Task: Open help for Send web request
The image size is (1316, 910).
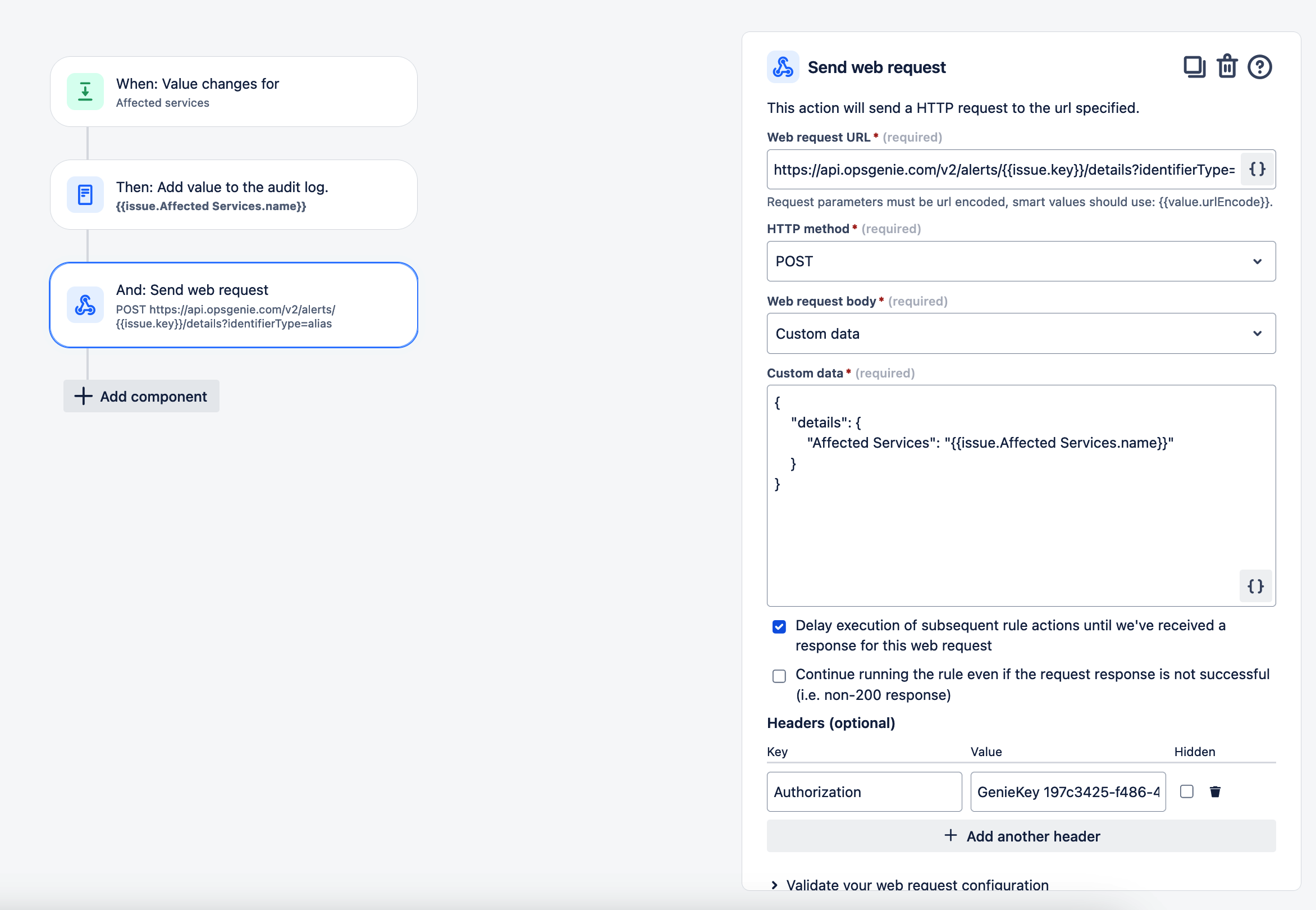Action: pyautogui.click(x=1259, y=67)
